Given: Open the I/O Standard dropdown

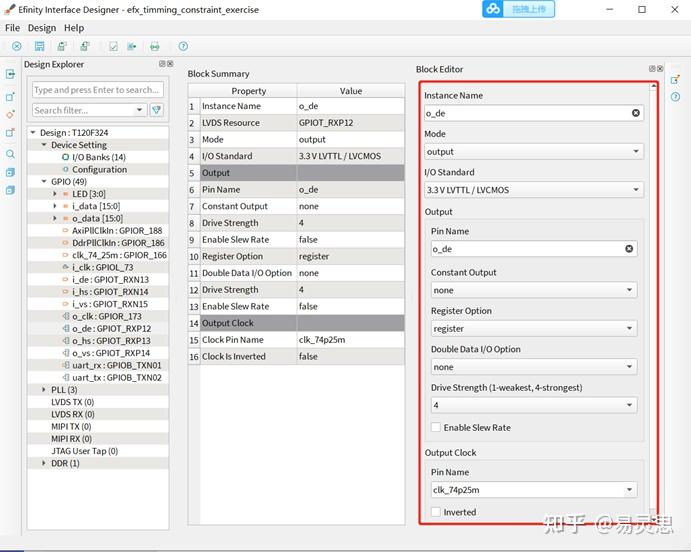Looking at the screenshot, I should click(533, 190).
